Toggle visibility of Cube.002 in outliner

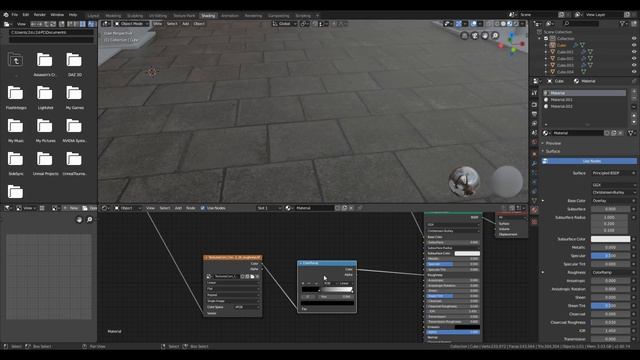(634, 58)
